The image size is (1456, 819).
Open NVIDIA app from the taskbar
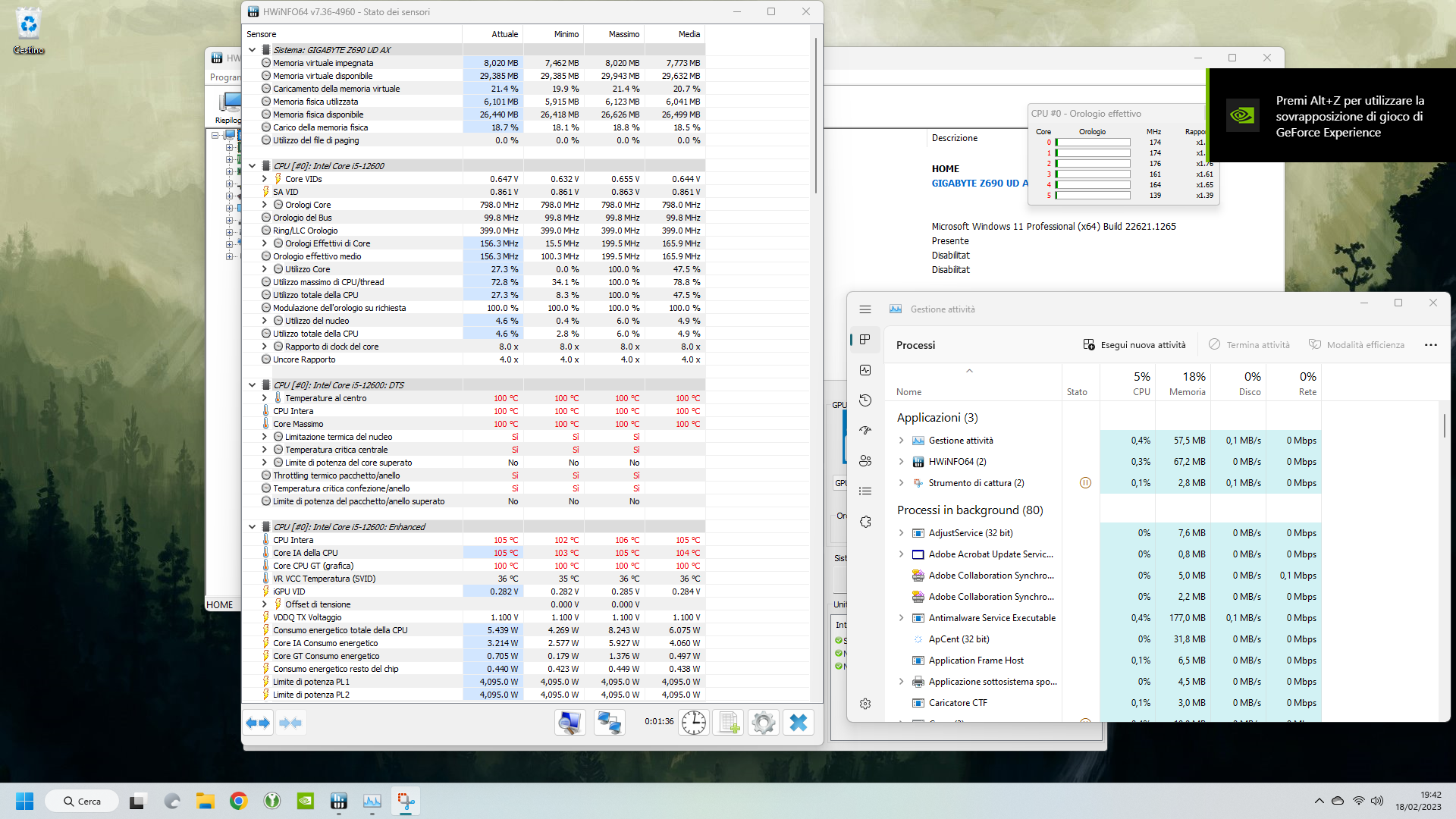(305, 801)
